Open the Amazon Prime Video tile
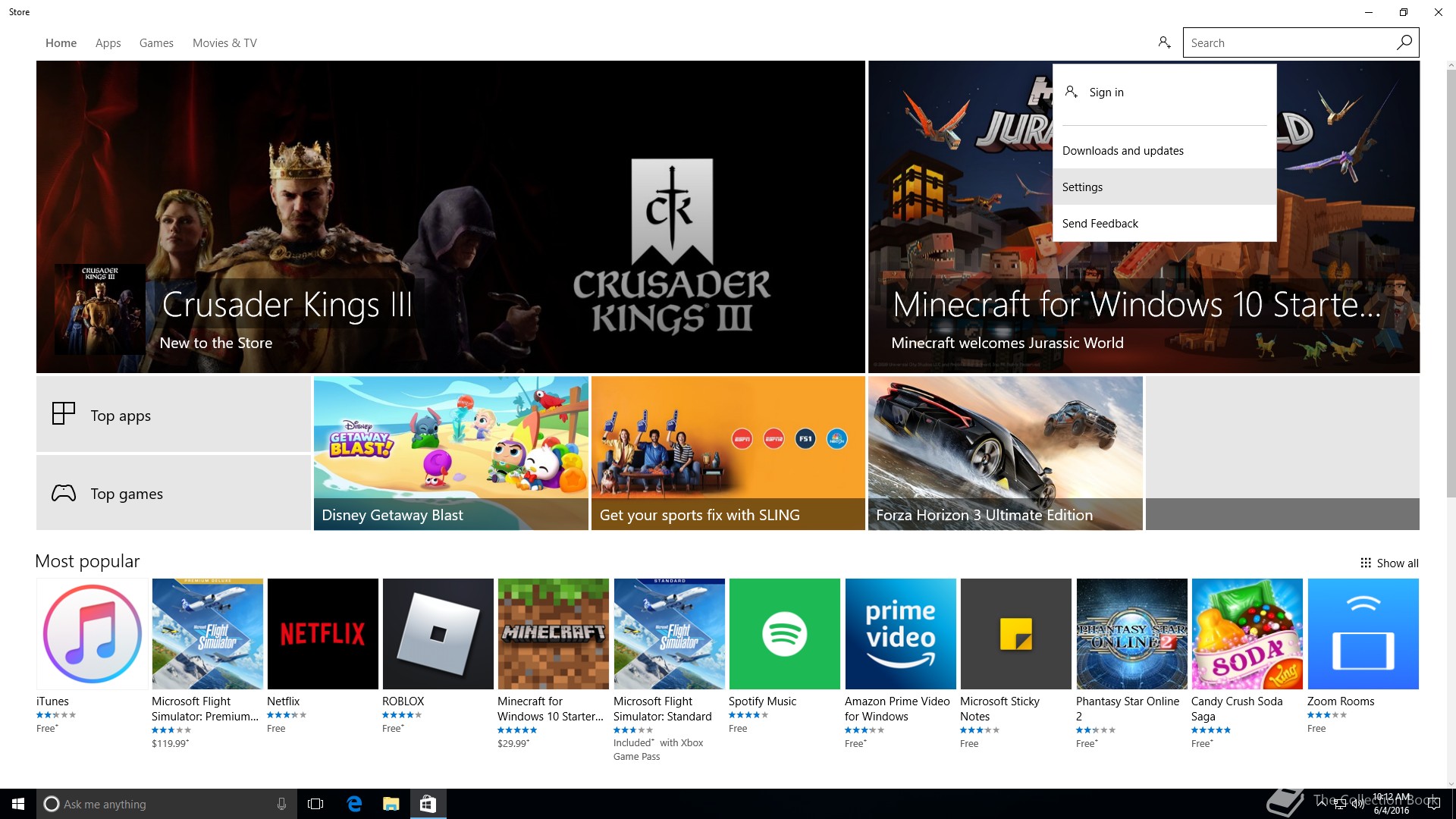 pos(900,634)
